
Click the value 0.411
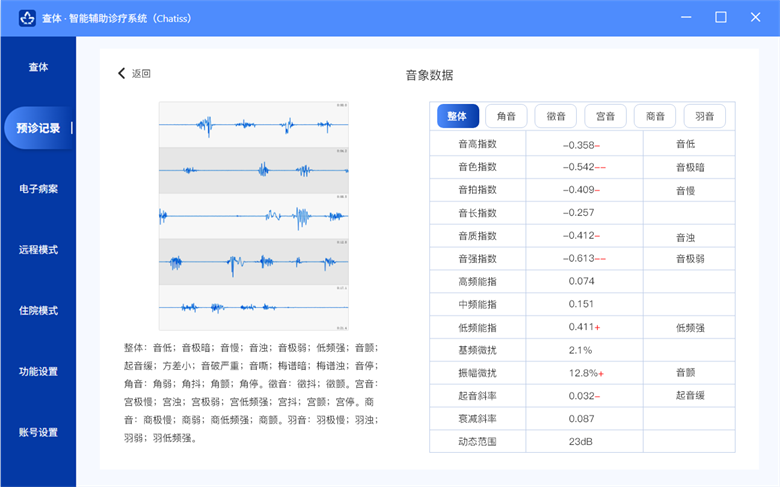click(x=581, y=327)
